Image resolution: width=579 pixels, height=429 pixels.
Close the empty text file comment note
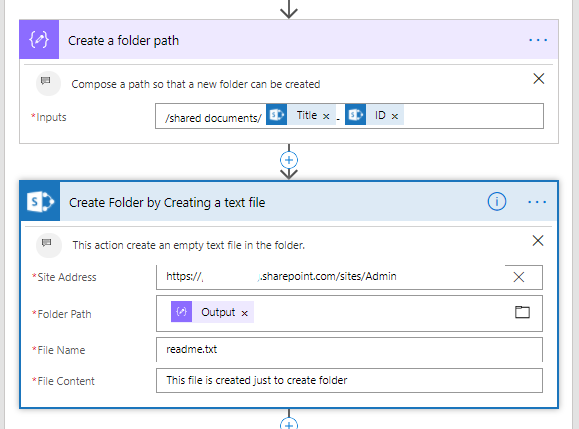(538, 241)
